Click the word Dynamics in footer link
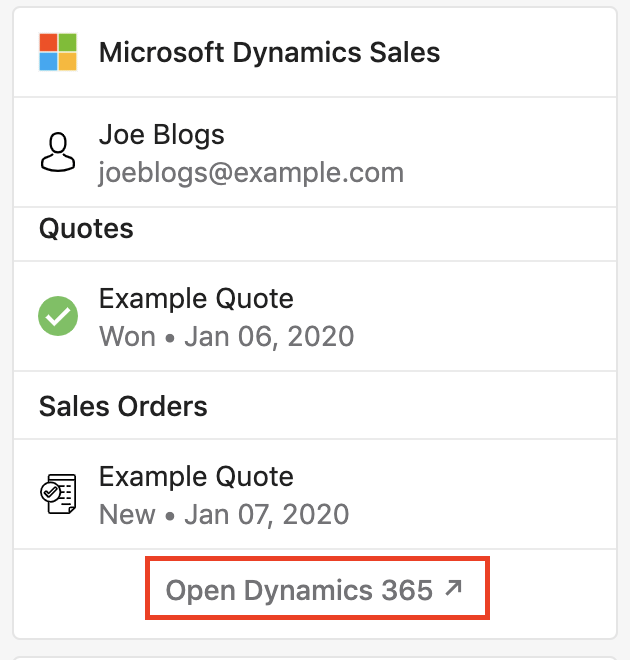This screenshot has height=660, width=630. (308, 591)
